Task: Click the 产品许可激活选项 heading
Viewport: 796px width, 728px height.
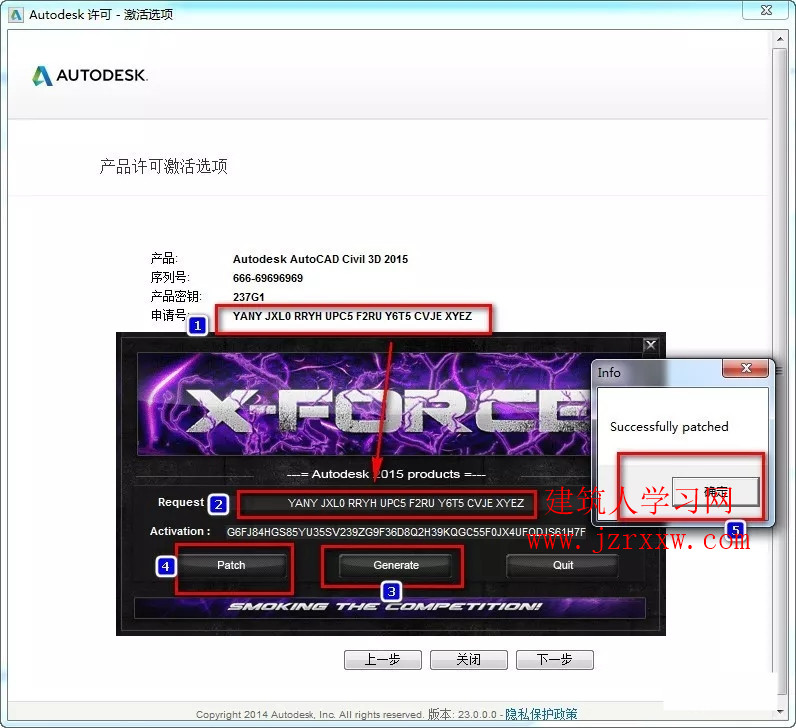Action: 163,166
